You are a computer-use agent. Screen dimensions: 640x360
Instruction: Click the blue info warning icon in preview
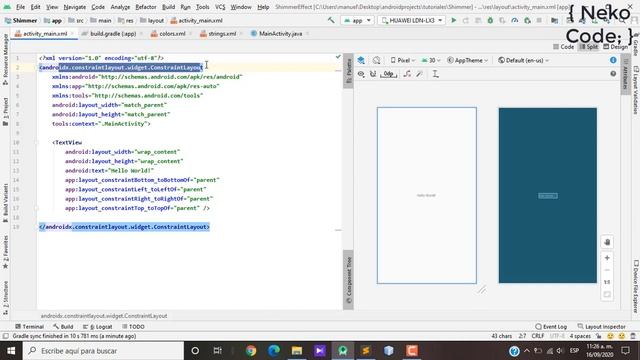613,60
